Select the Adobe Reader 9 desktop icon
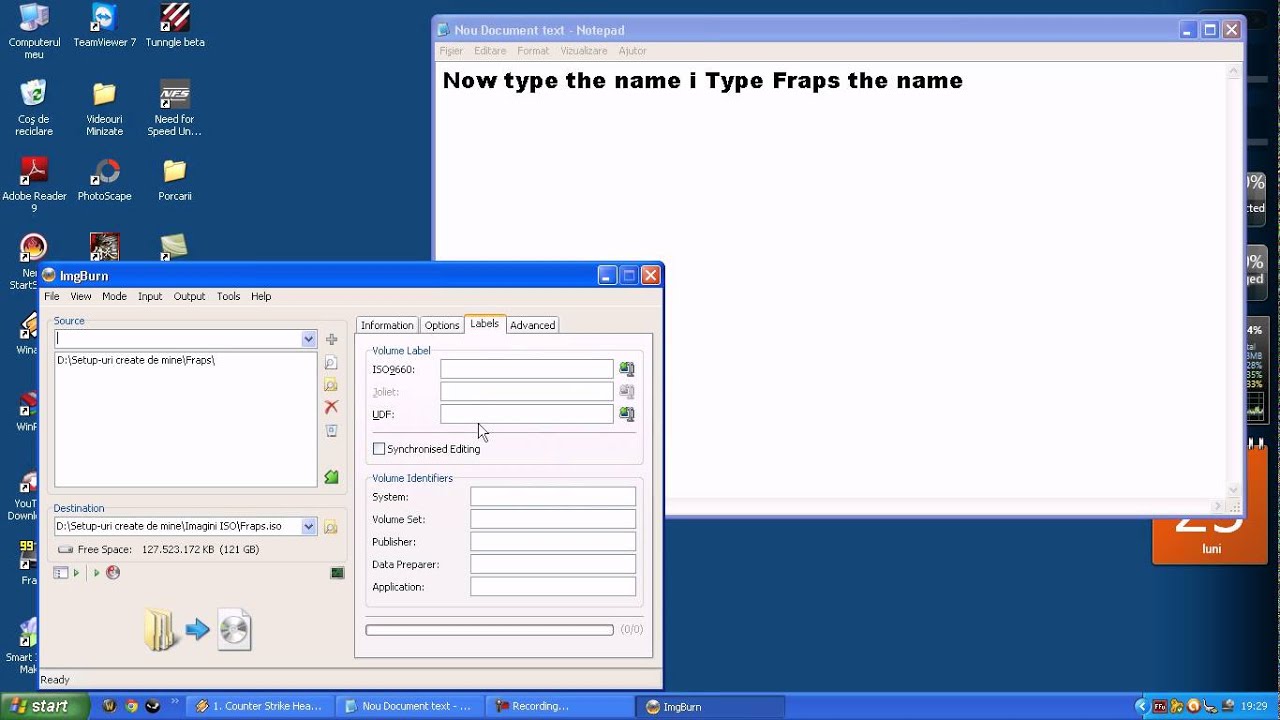1280x720 pixels. tap(34, 185)
